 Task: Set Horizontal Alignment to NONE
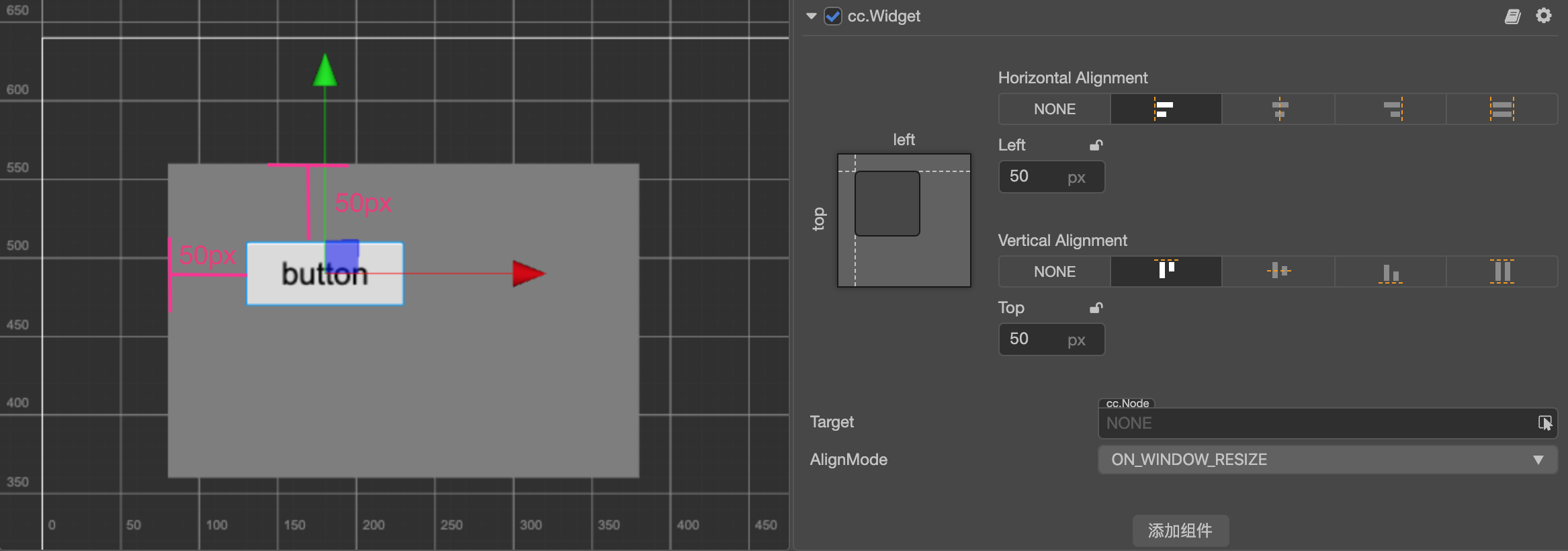pyautogui.click(x=1055, y=109)
